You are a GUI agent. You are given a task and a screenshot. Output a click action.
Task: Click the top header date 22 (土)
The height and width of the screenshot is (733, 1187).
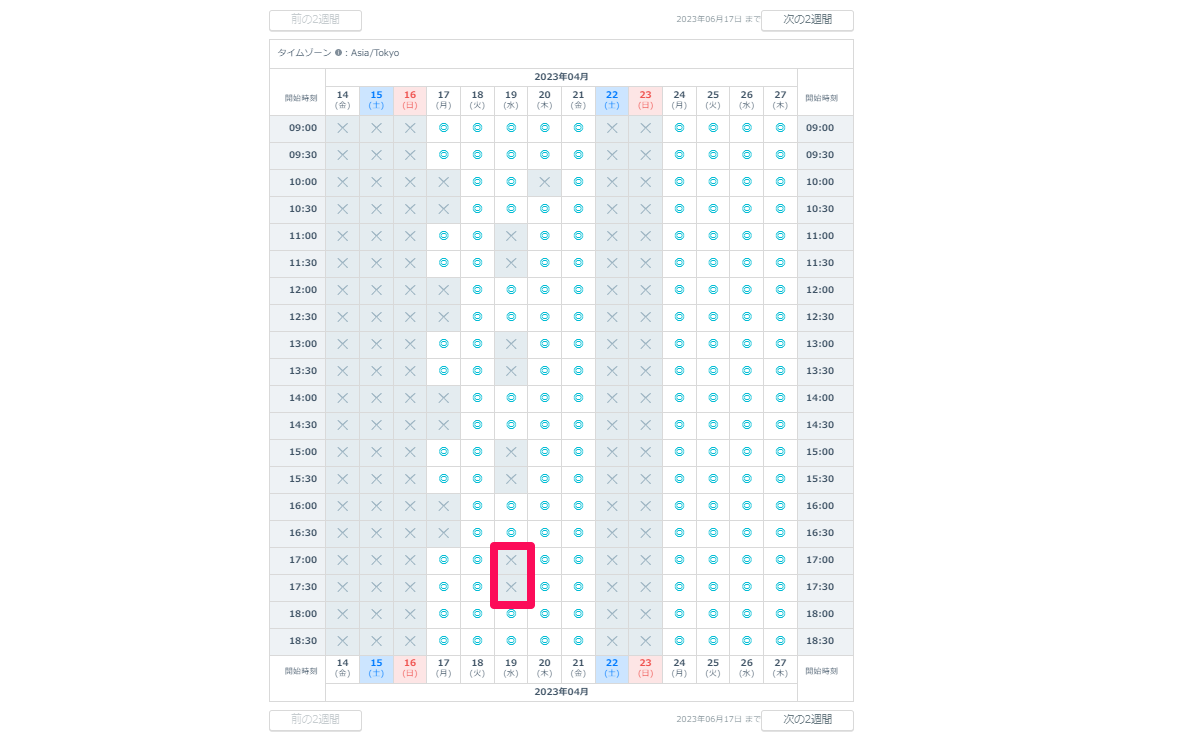[x=612, y=100]
